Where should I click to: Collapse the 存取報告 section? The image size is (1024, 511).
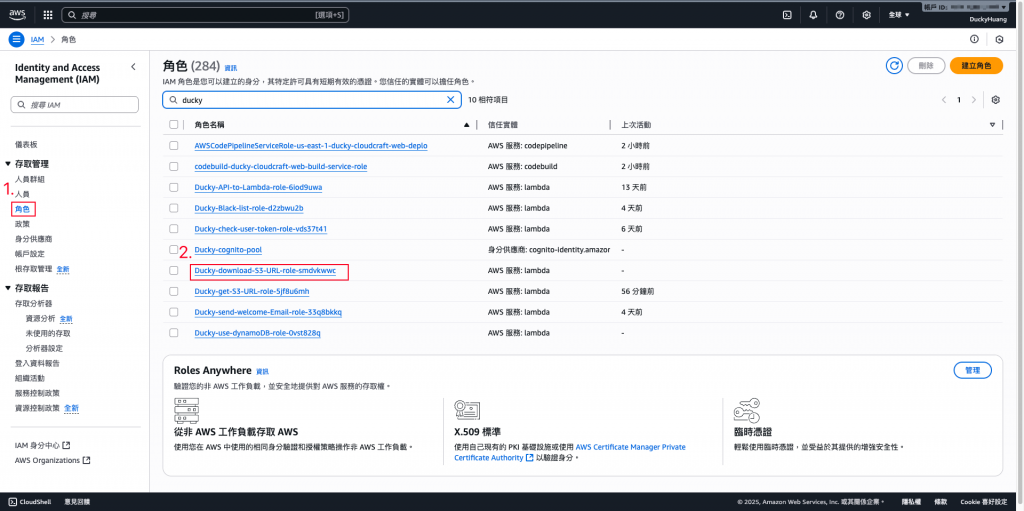[x=8, y=288]
